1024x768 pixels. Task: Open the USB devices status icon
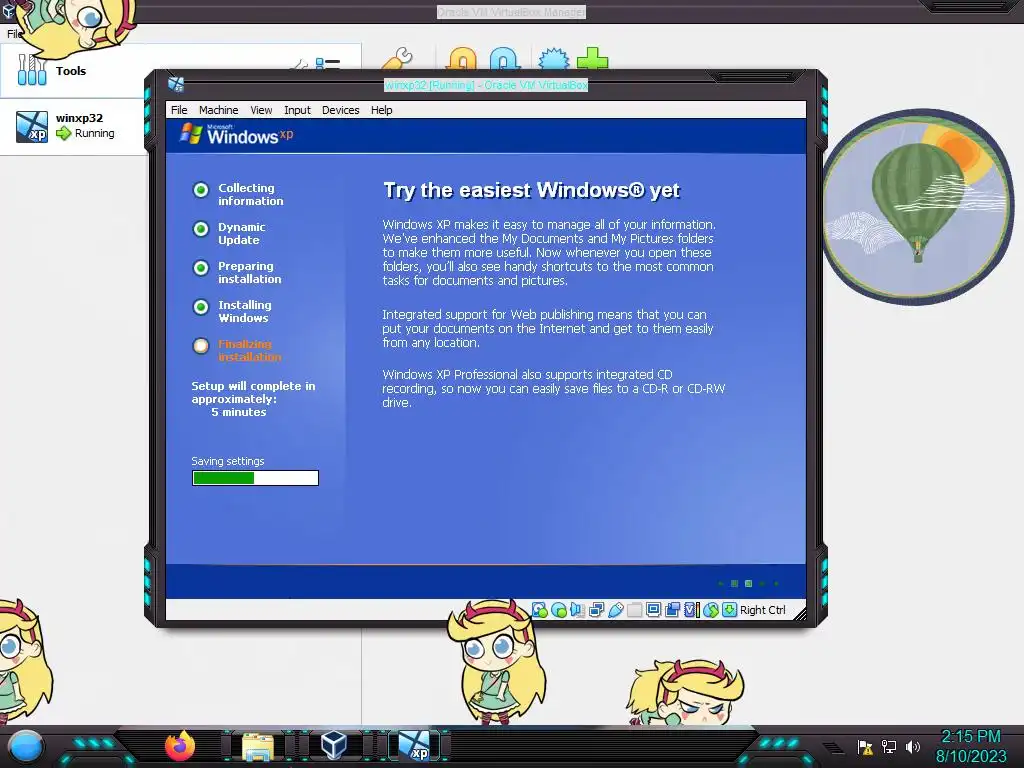[x=615, y=610]
